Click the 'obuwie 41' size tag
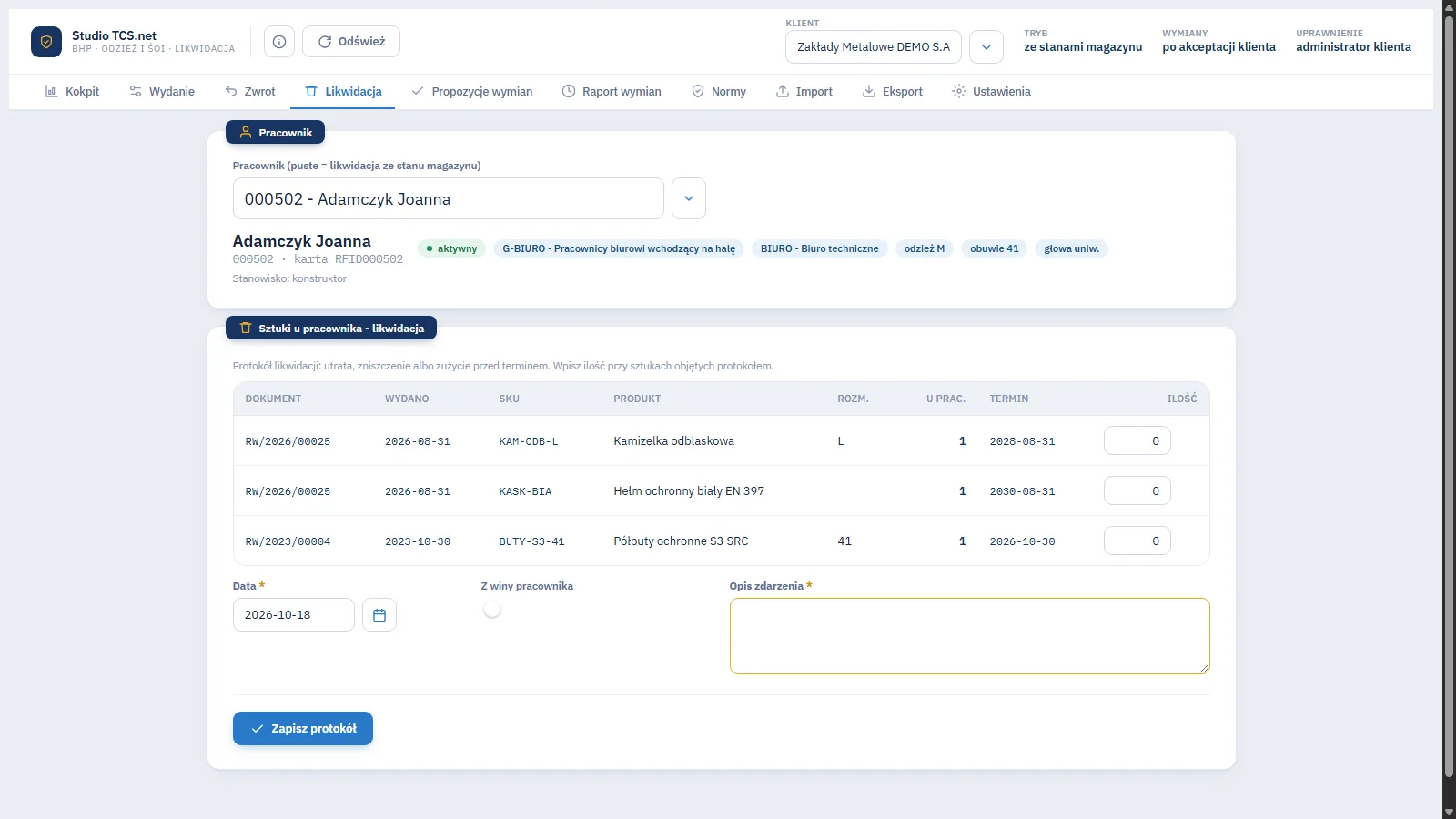The width and height of the screenshot is (1456, 819). (995, 248)
